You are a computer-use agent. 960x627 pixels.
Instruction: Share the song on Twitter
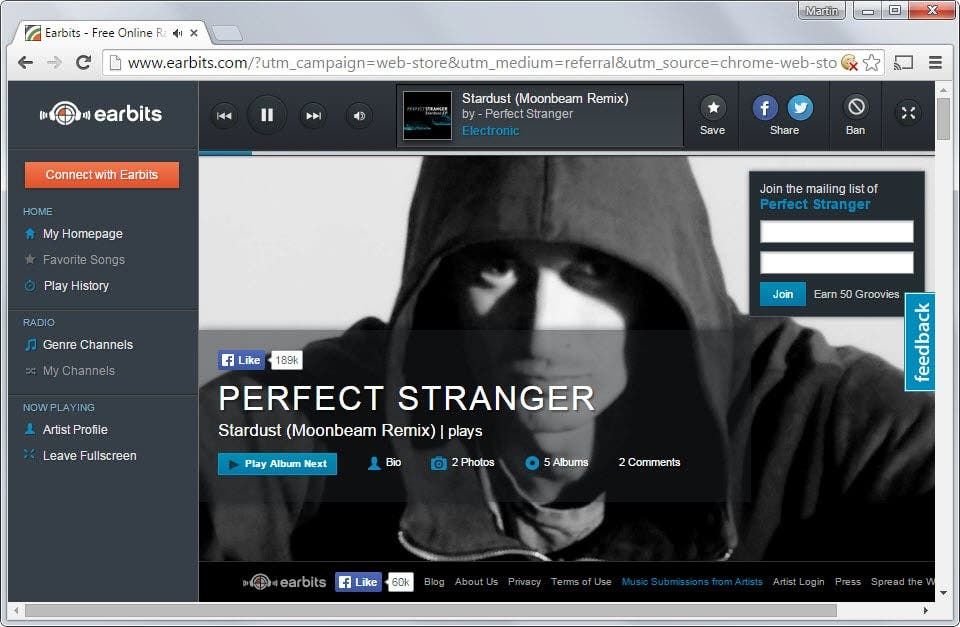tap(800, 108)
